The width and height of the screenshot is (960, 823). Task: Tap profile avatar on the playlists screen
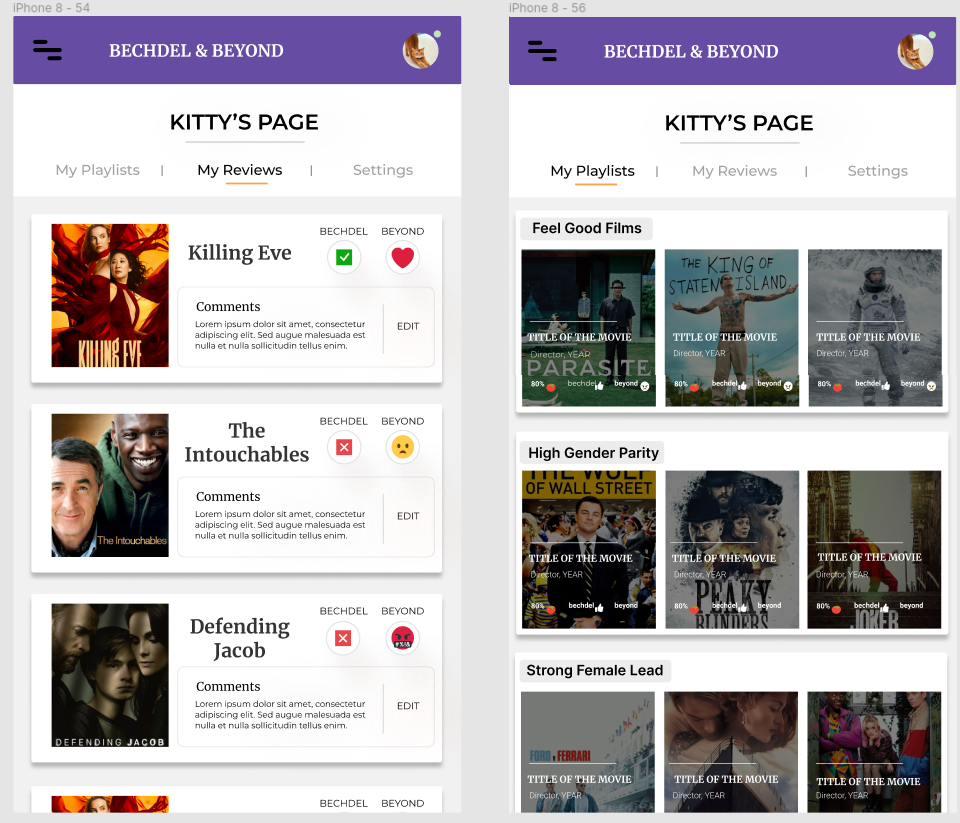915,51
